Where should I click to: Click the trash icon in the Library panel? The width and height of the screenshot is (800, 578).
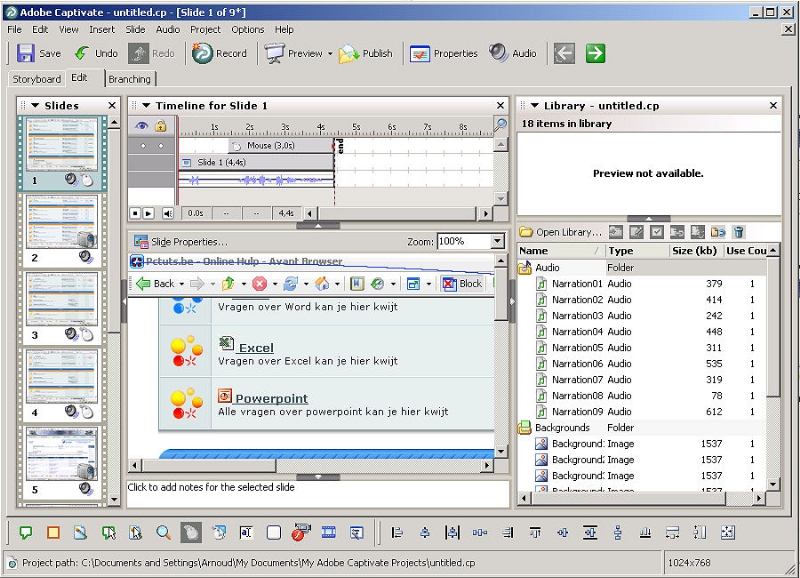pos(738,232)
